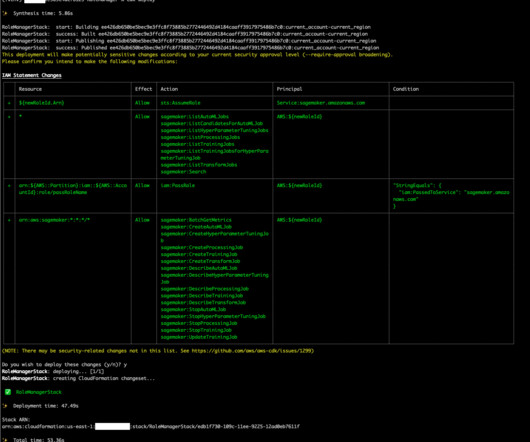Click the 'Stack ARN:' label
Viewport: 530px width, 442px height.
pos(16,420)
